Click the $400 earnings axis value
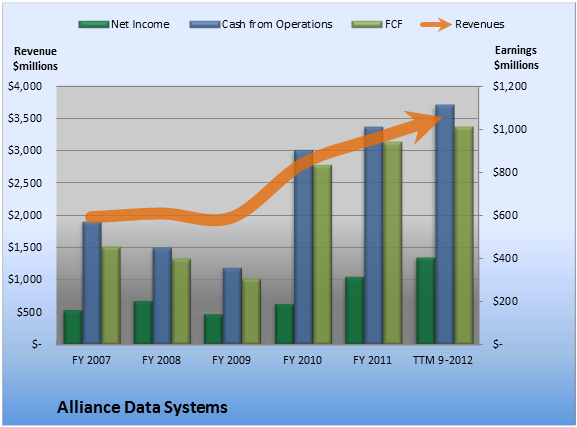 (x=506, y=258)
